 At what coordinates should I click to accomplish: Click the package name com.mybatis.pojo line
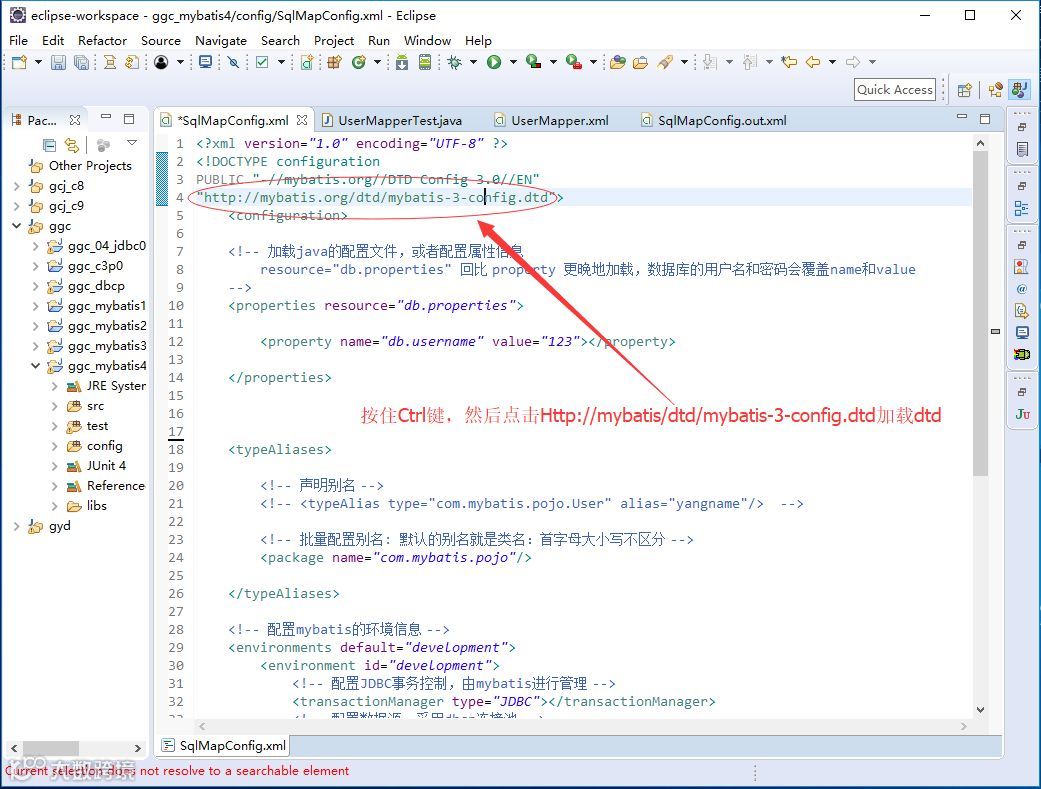click(396, 557)
